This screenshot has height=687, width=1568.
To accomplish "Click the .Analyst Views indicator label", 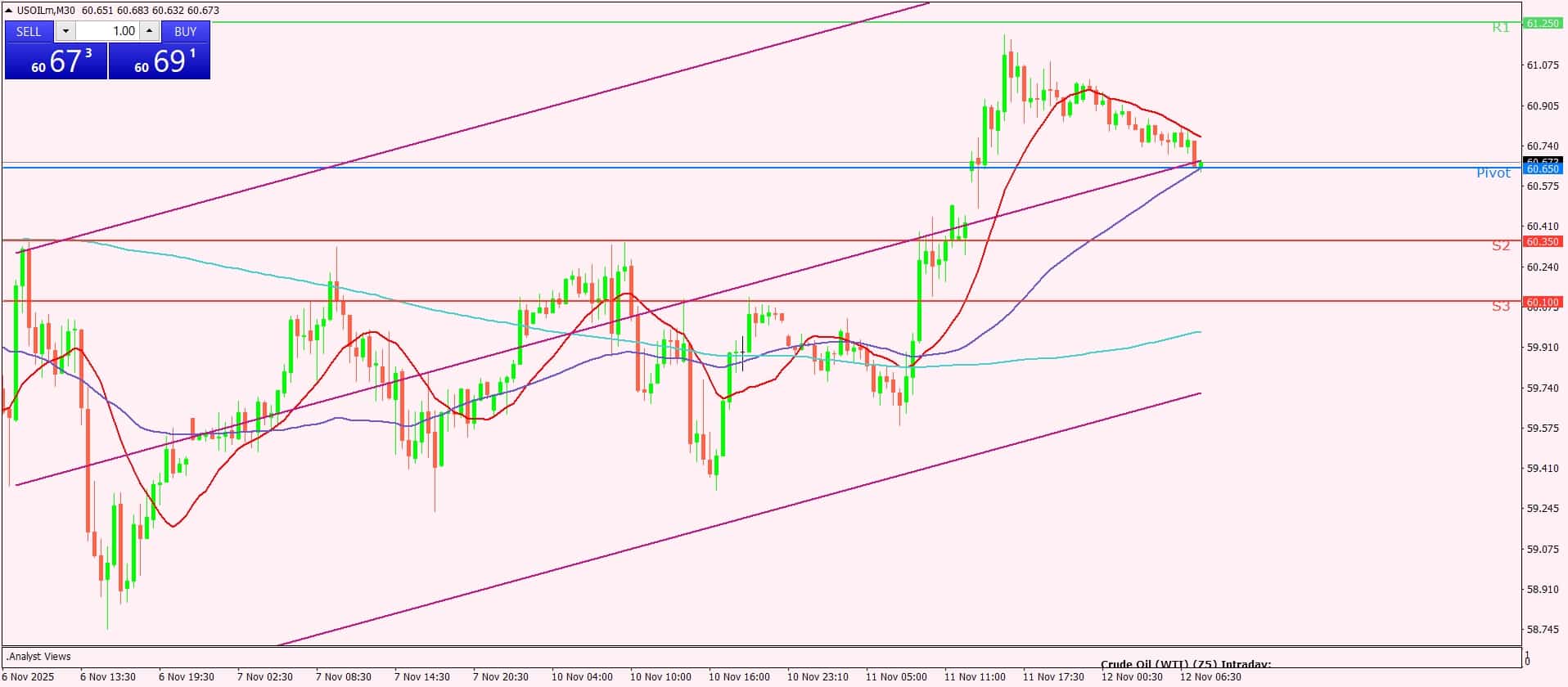I will point(38,656).
